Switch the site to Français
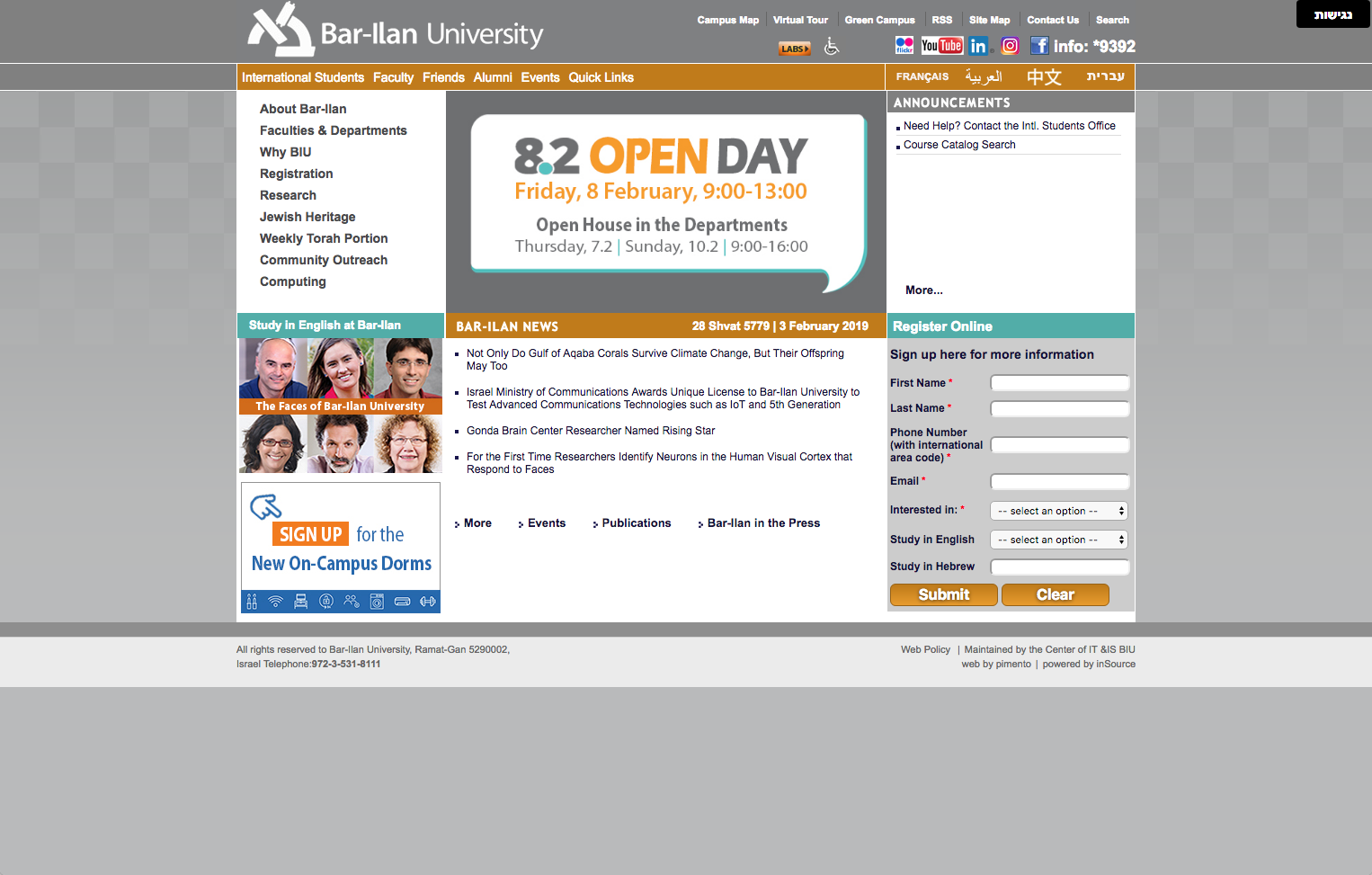This screenshot has height=875, width=1372. pyautogui.click(x=922, y=77)
